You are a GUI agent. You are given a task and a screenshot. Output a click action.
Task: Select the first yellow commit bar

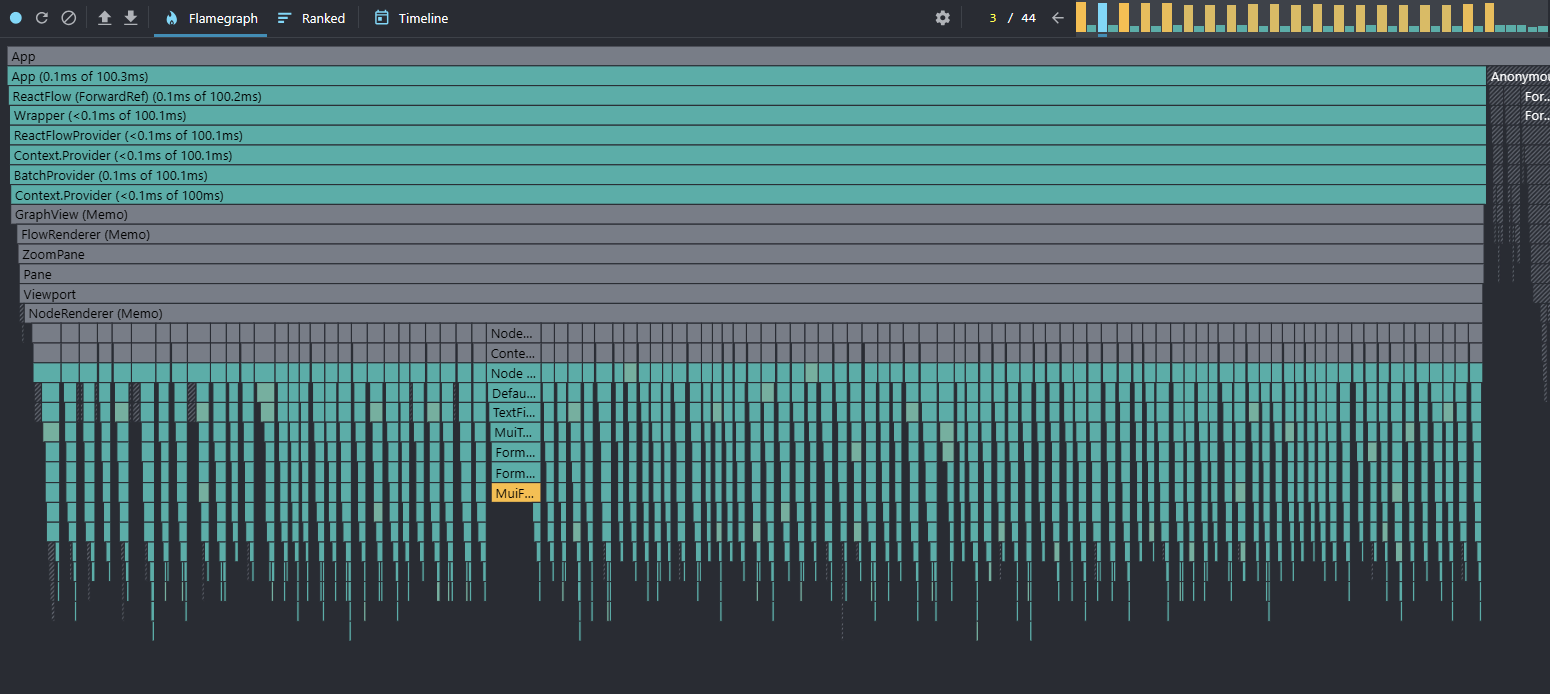point(1081,18)
